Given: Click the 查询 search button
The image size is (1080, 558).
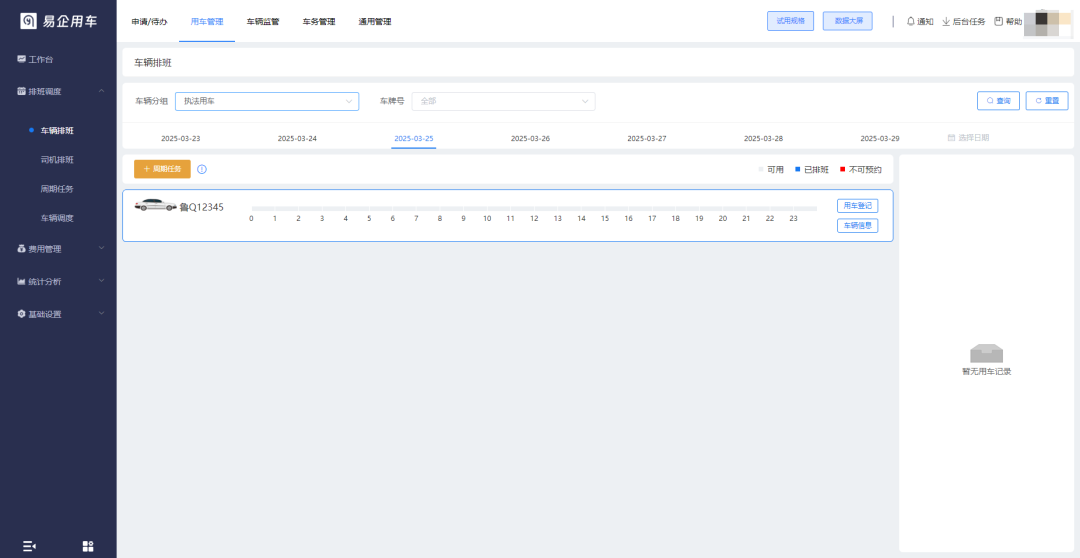Looking at the screenshot, I should click(x=998, y=101).
